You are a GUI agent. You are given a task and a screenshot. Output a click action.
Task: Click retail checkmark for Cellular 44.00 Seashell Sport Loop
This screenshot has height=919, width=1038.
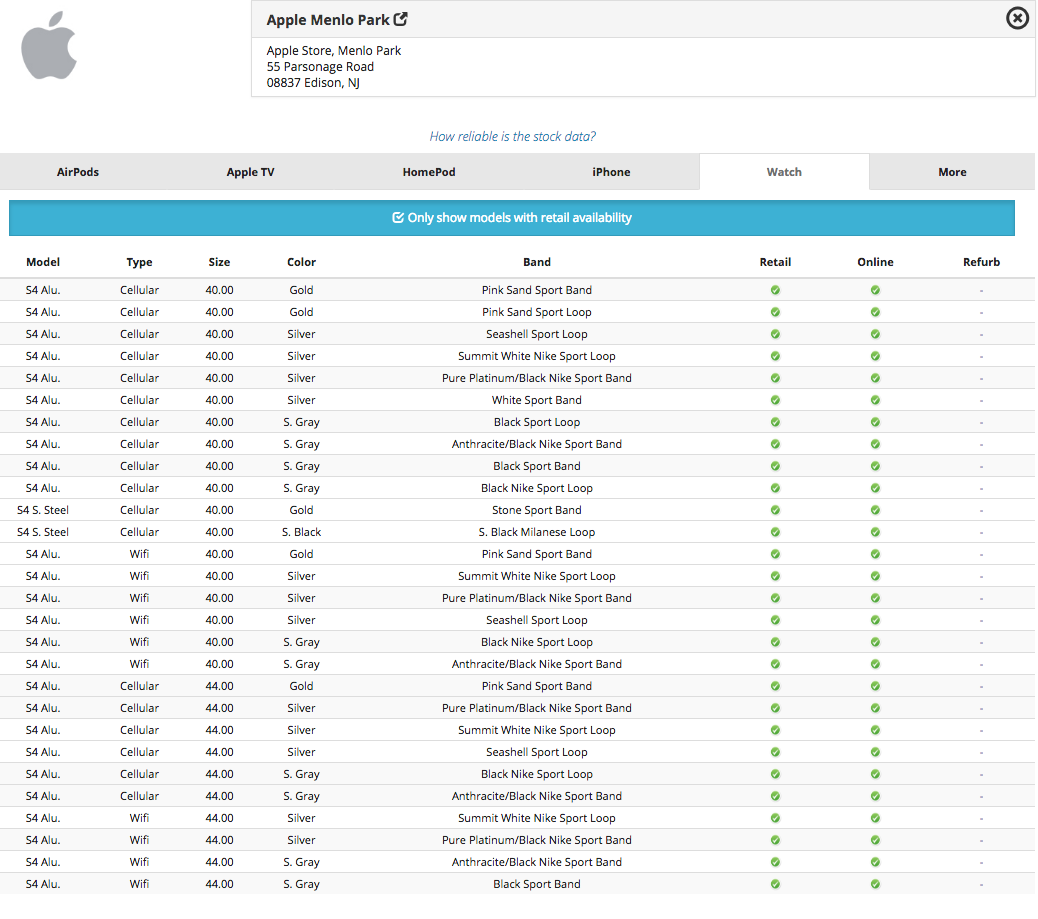775,752
